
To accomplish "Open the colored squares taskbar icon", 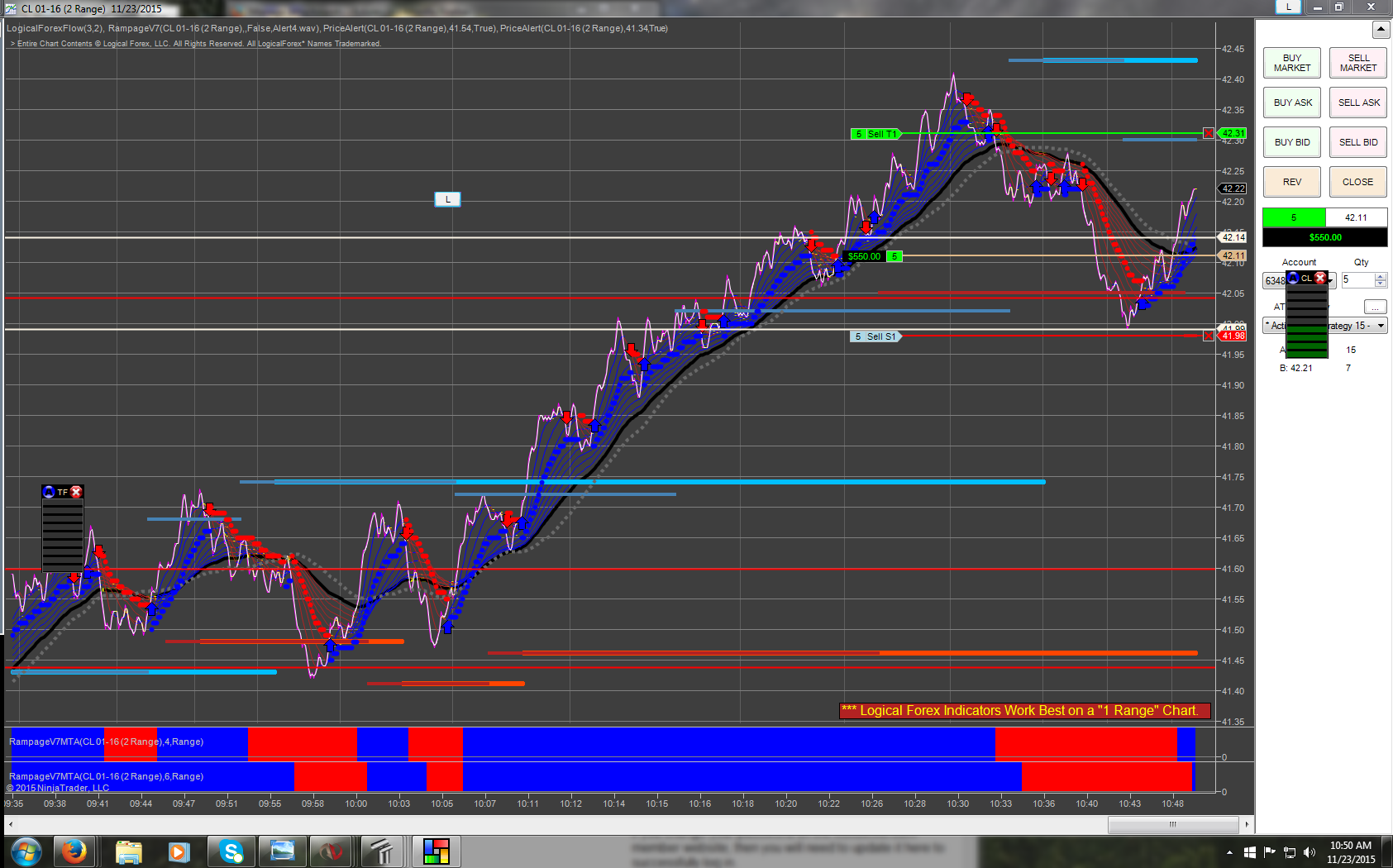I will pos(436,851).
